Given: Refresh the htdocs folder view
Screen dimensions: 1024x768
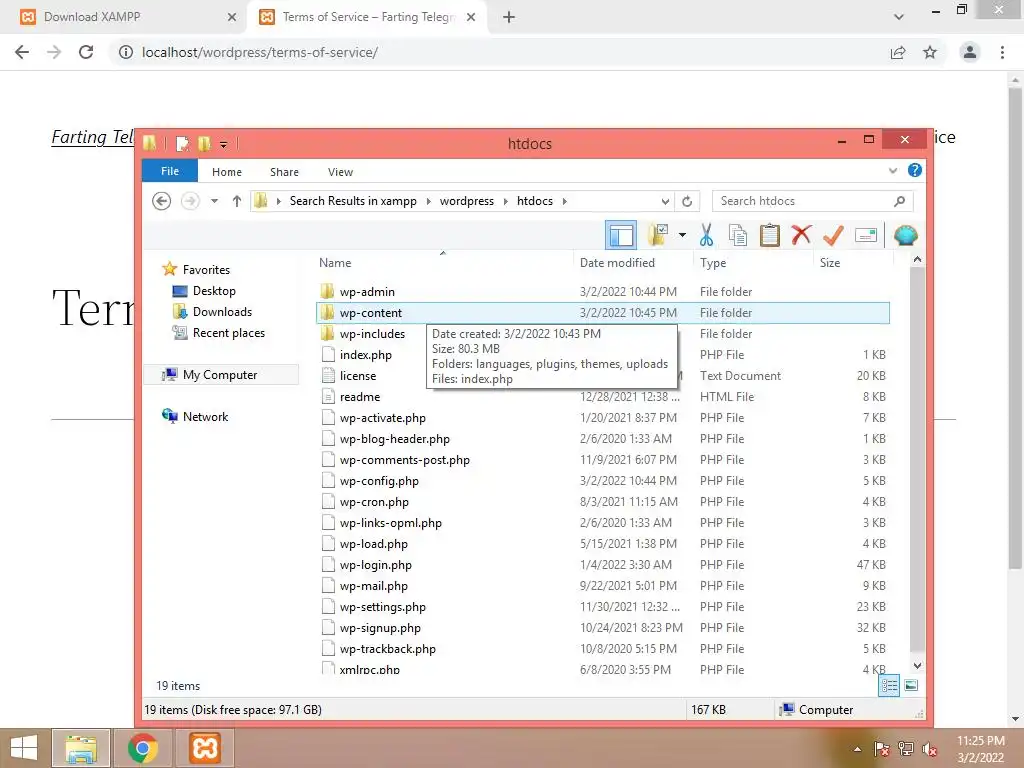Looking at the screenshot, I should pyautogui.click(x=687, y=201).
